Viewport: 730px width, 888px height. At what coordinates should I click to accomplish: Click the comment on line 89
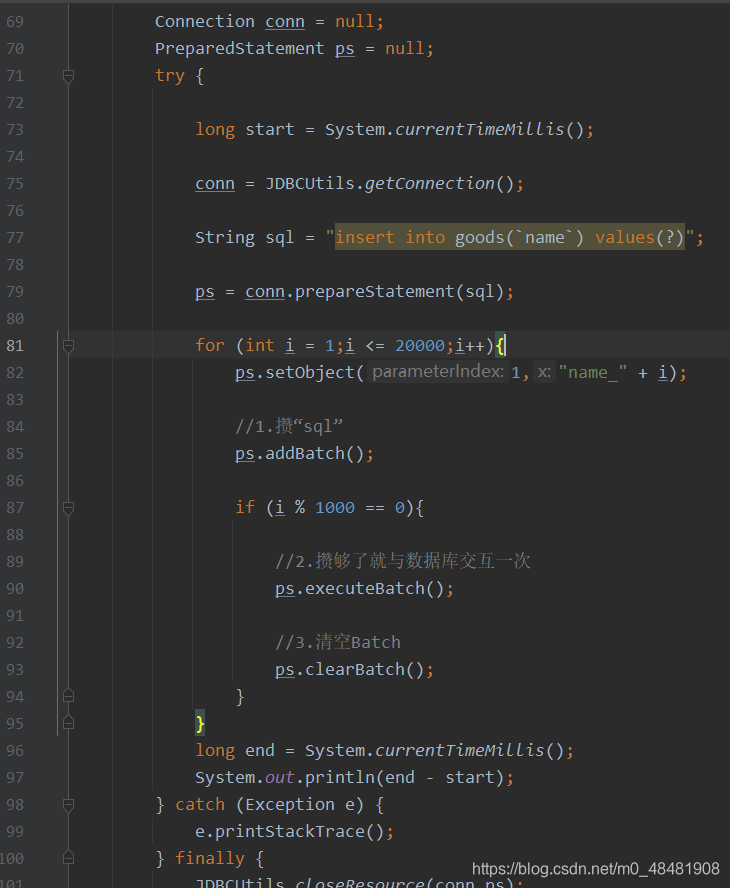[x=403, y=561]
